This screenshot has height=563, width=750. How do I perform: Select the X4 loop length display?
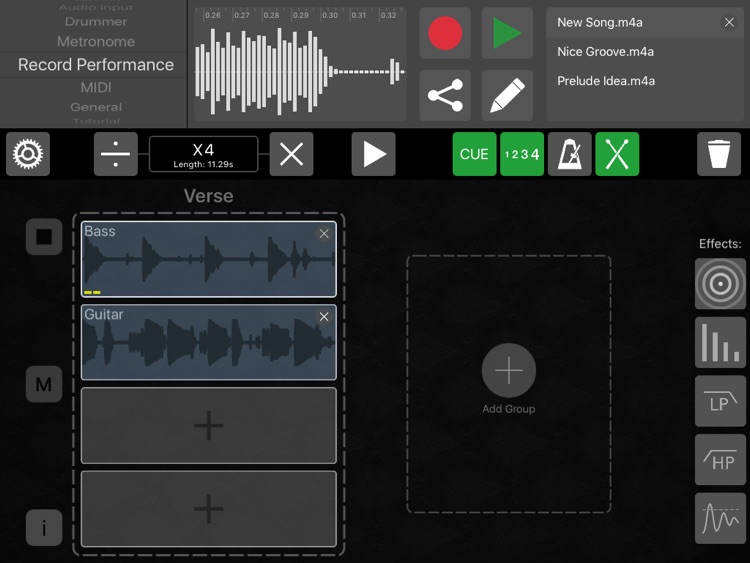[x=203, y=154]
